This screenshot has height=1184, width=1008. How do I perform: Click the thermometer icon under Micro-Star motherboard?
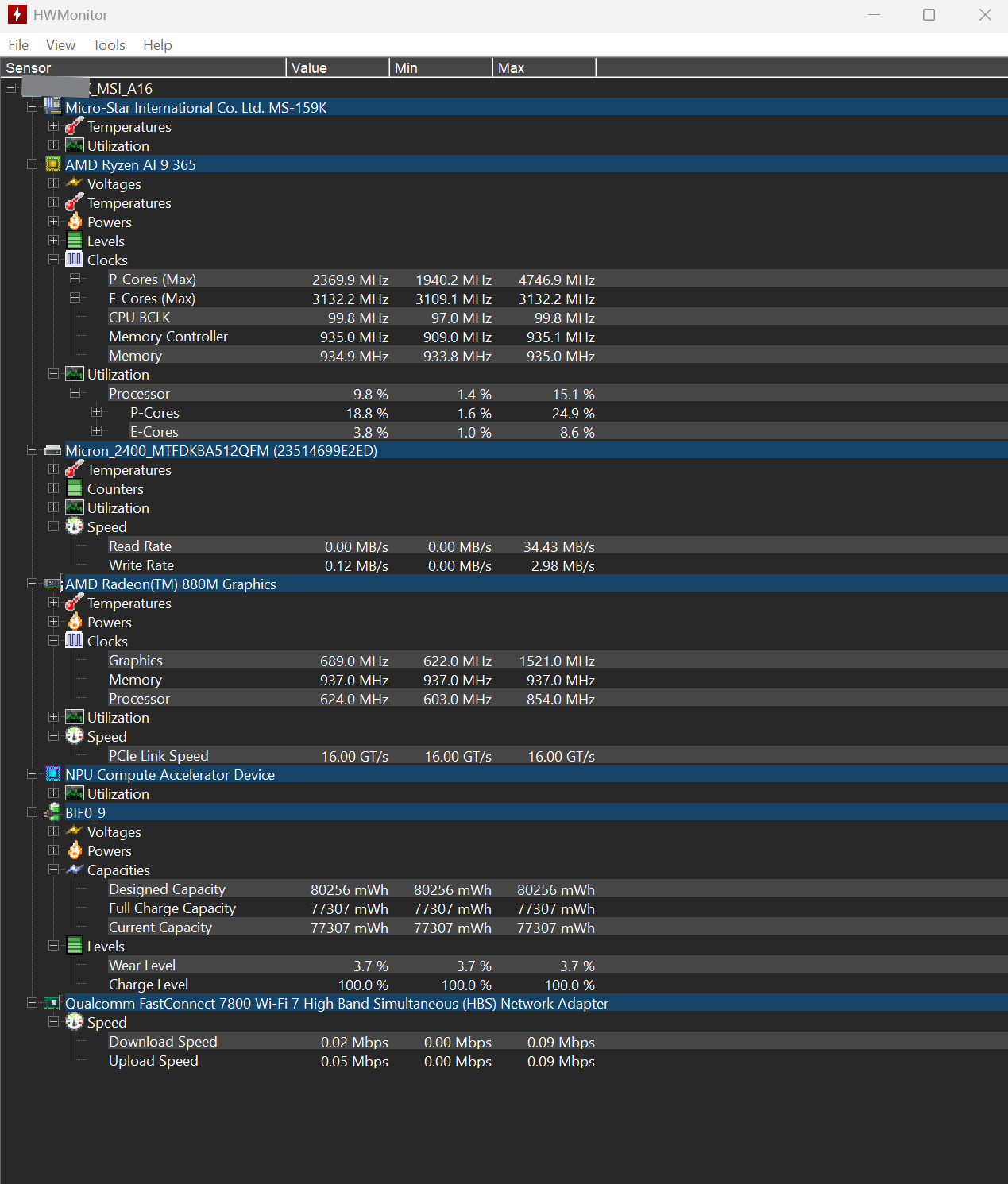click(74, 126)
